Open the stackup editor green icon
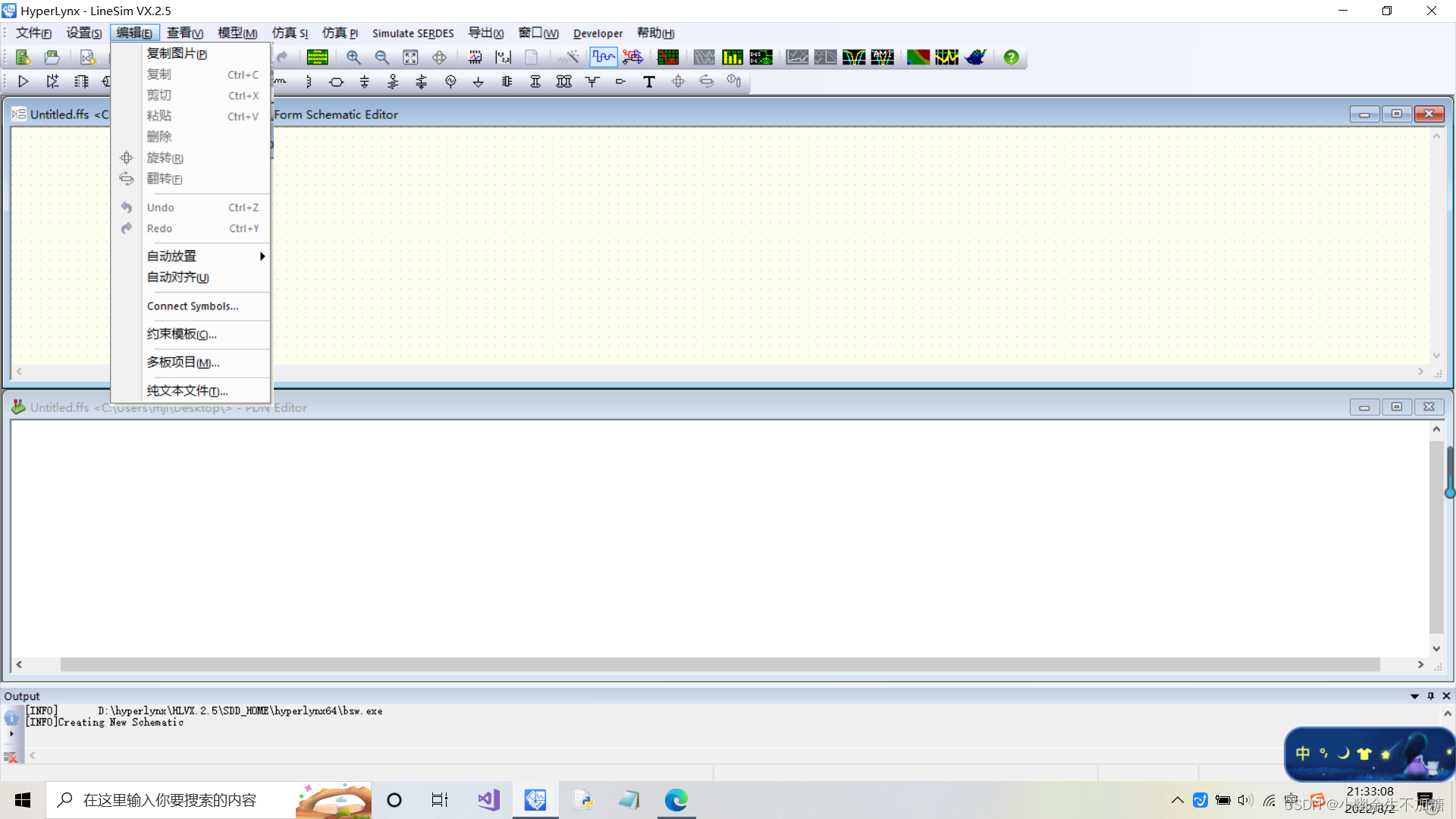Screen dimensions: 1456x819 click(x=317, y=57)
